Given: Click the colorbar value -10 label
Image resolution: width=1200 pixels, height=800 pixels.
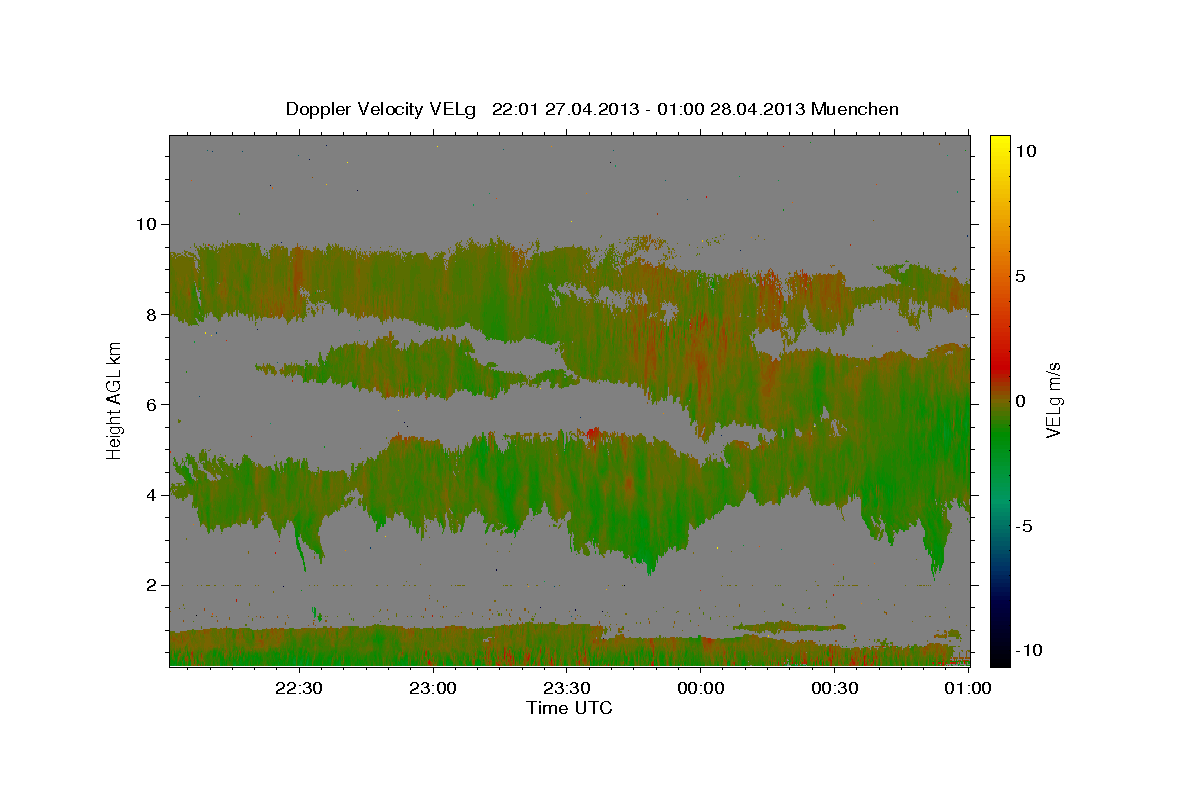Looking at the screenshot, I should (x=1029, y=650).
